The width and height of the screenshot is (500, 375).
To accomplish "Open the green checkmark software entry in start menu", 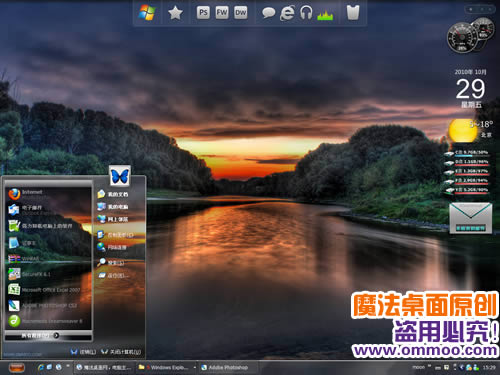I will pyautogui.click(x=48, y=226).
